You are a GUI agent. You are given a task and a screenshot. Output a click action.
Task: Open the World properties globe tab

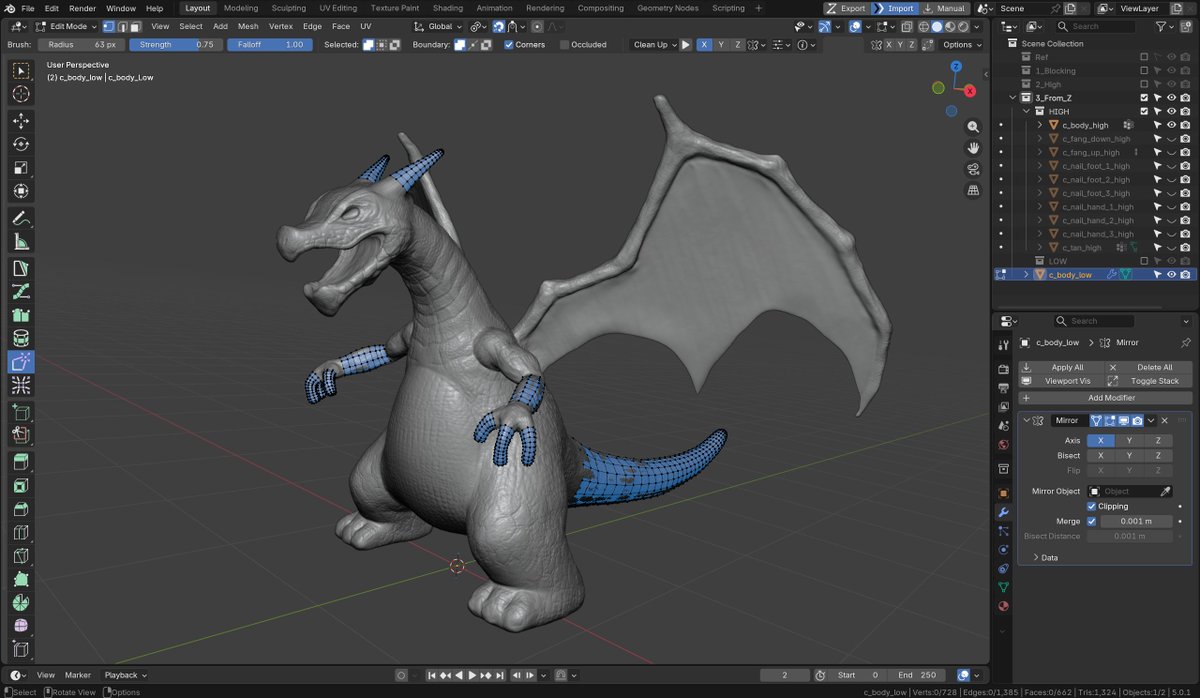tap(1003, 445)
